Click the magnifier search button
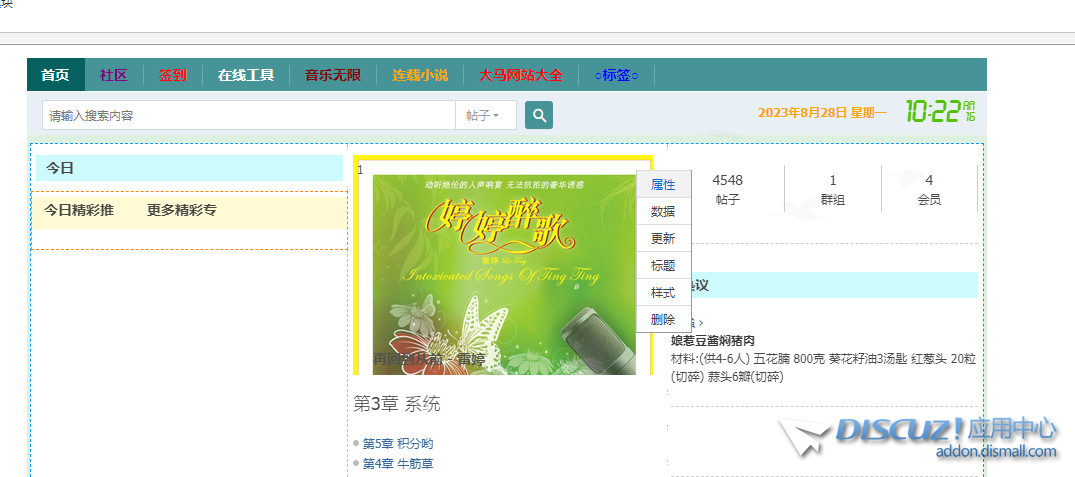The width and height of the screenshot is (1075, 477). (x=539, y=115)
